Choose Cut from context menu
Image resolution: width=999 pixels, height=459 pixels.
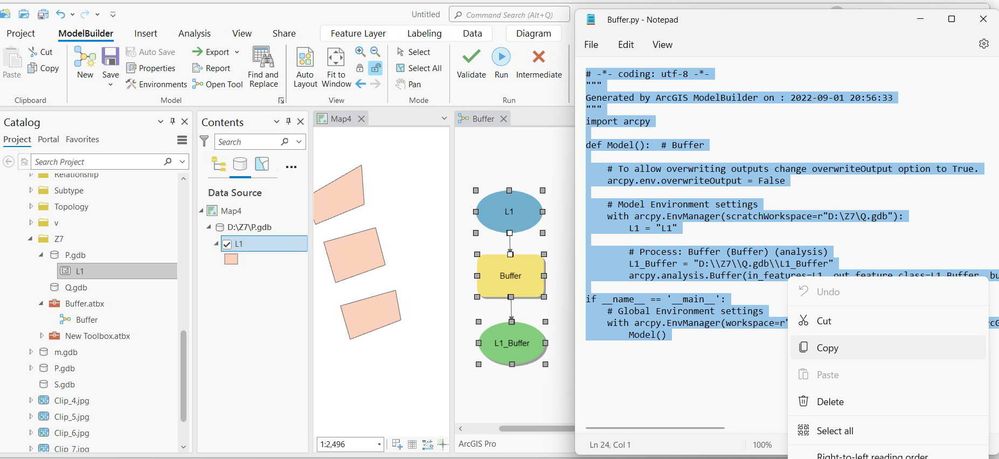[x=888, y=321]
